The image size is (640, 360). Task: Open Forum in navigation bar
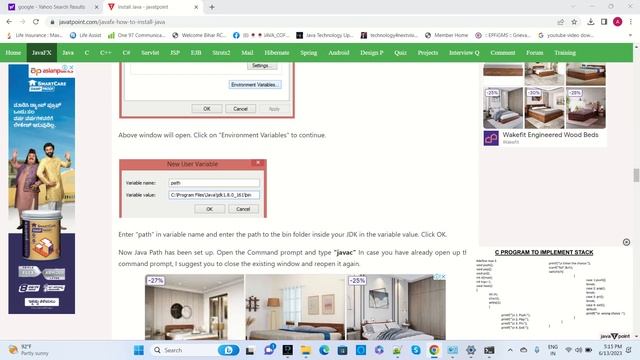pyautogui.click(x=534, y=53)
